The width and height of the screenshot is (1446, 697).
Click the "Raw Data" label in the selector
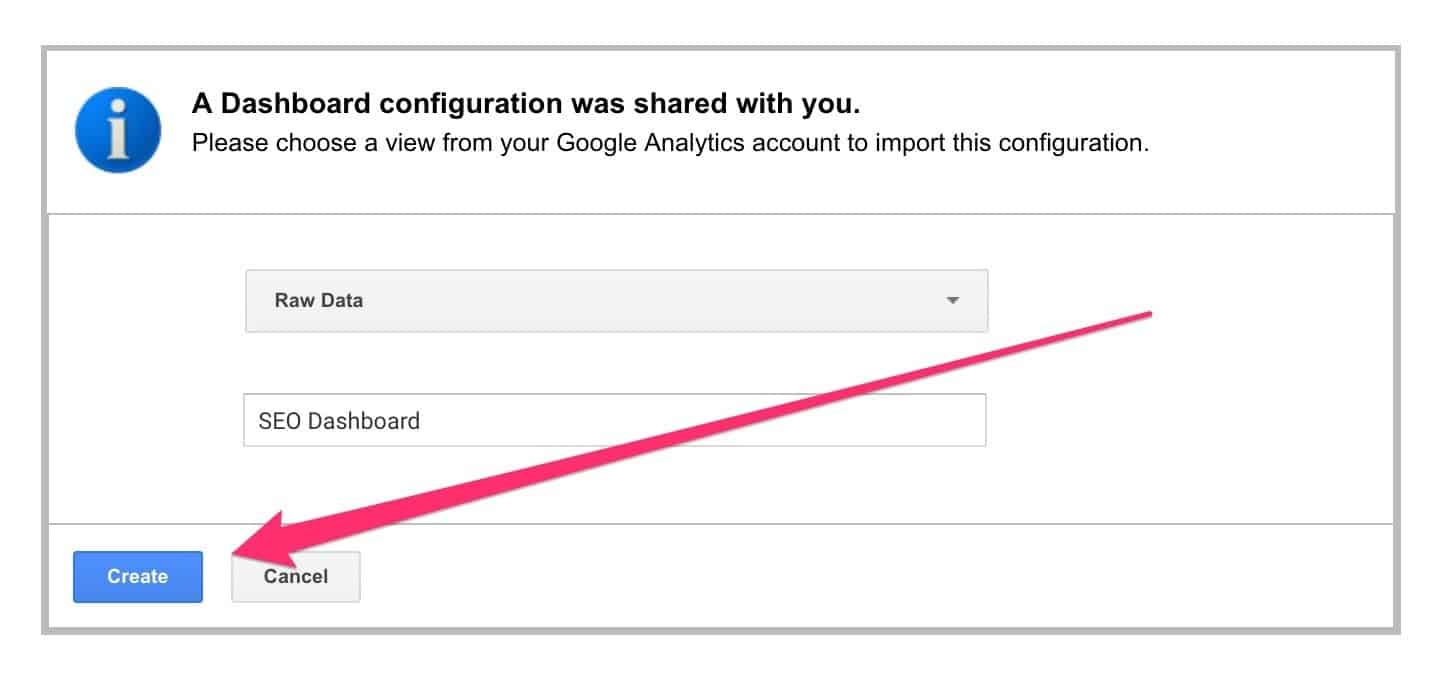coord(318,300)
